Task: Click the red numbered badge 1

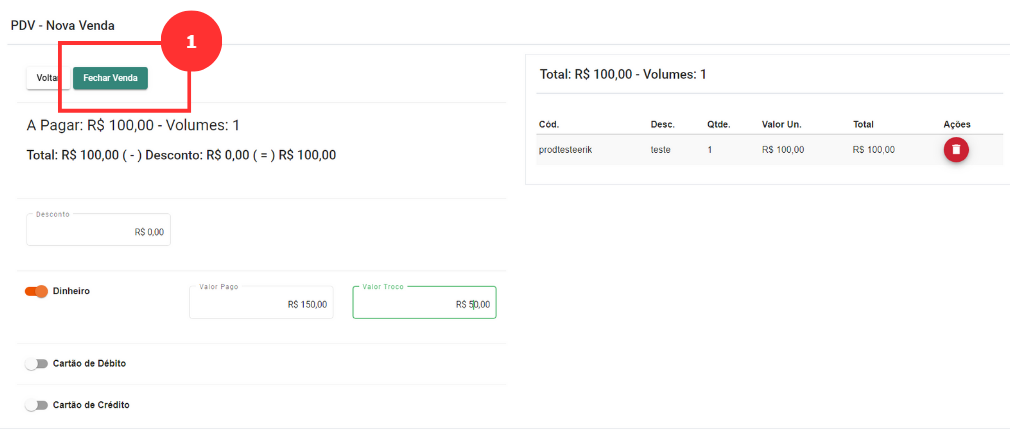Action: pyautogui.click(x=190, y=41)
